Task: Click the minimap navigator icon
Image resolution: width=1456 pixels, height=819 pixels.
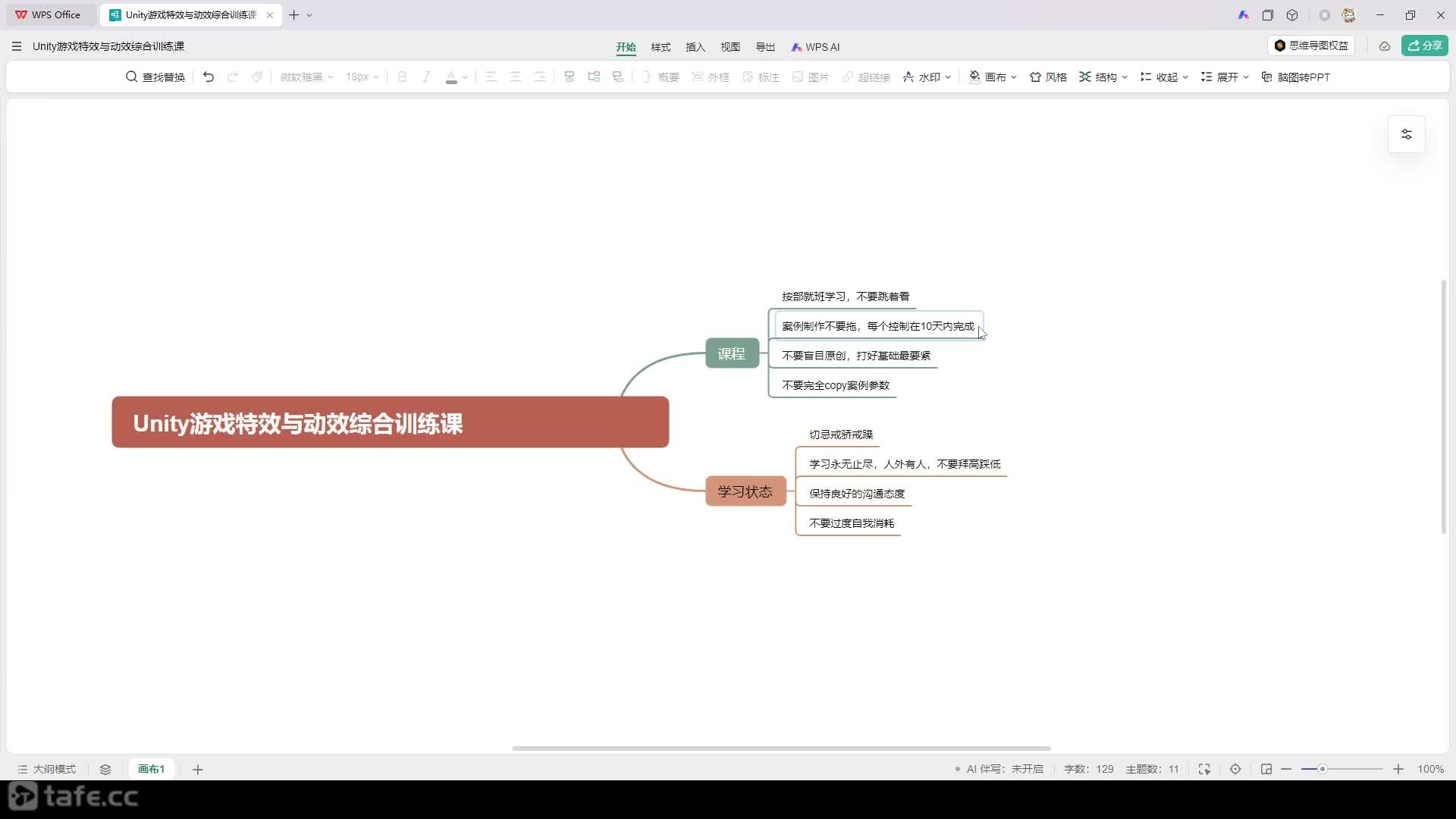Action: click(1266, 769)
